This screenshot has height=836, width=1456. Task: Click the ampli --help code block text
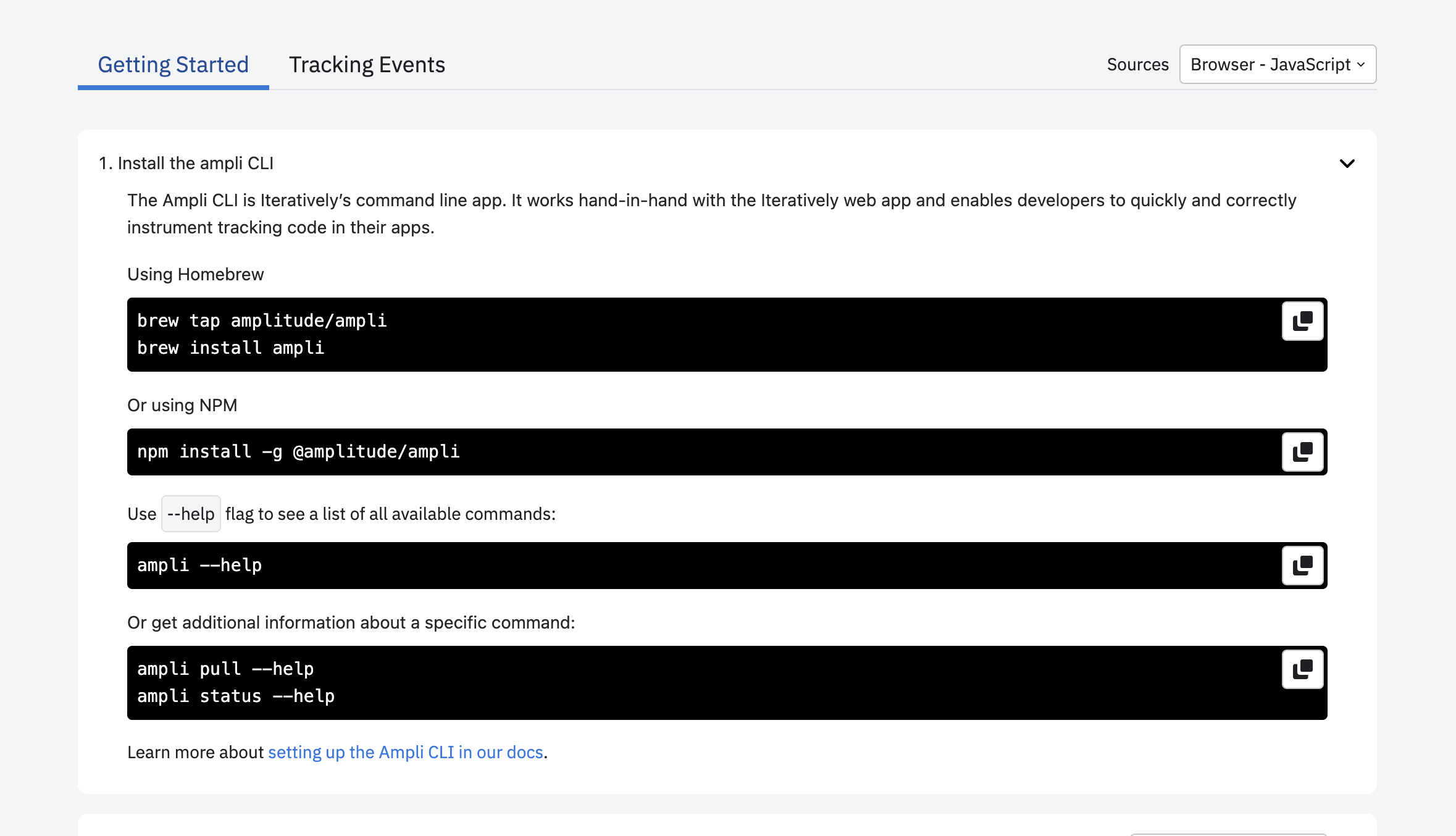199,565
